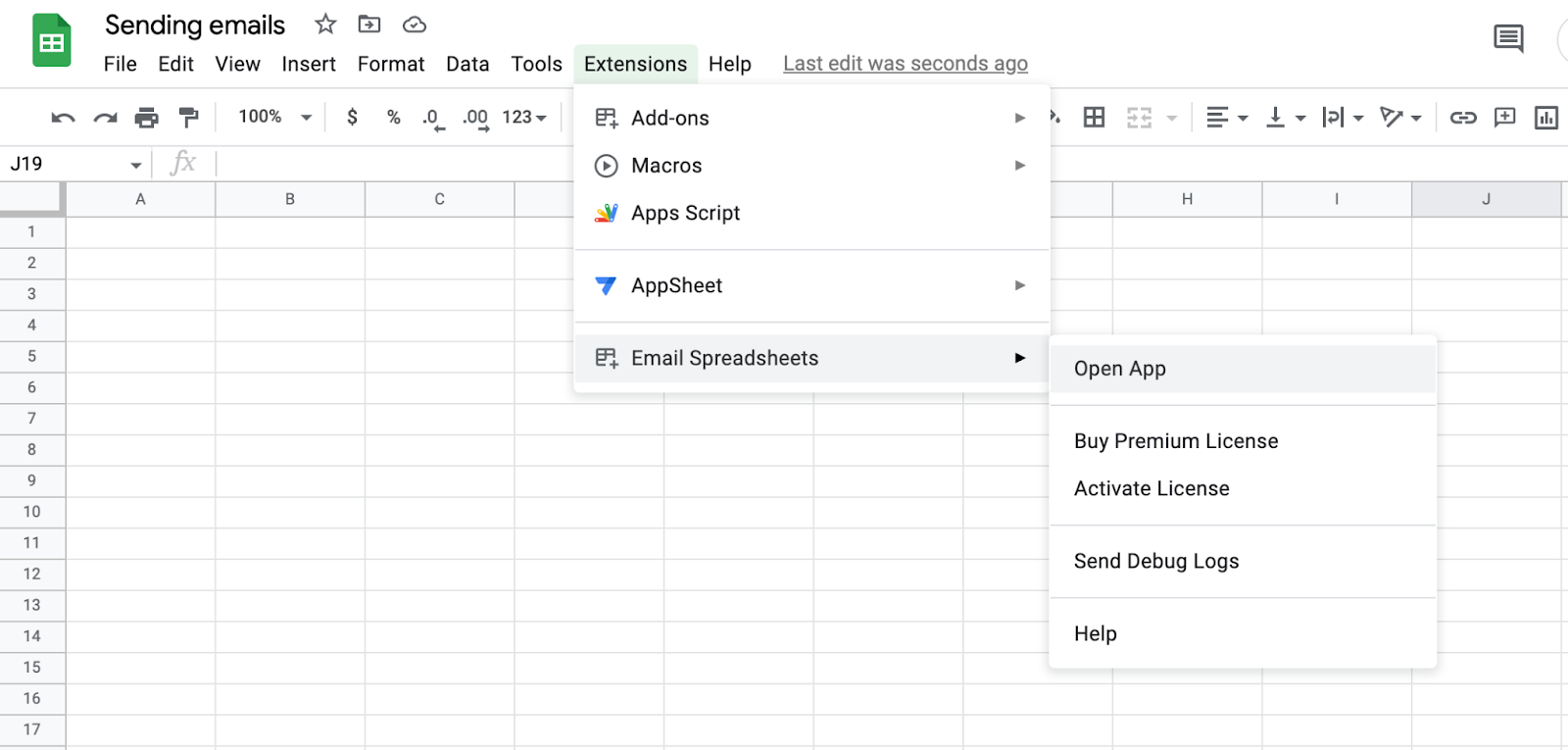The width and height of the screenshot is (1568, 750).
Task: Choose Buy Premium License
Action: pos(1243,441)
